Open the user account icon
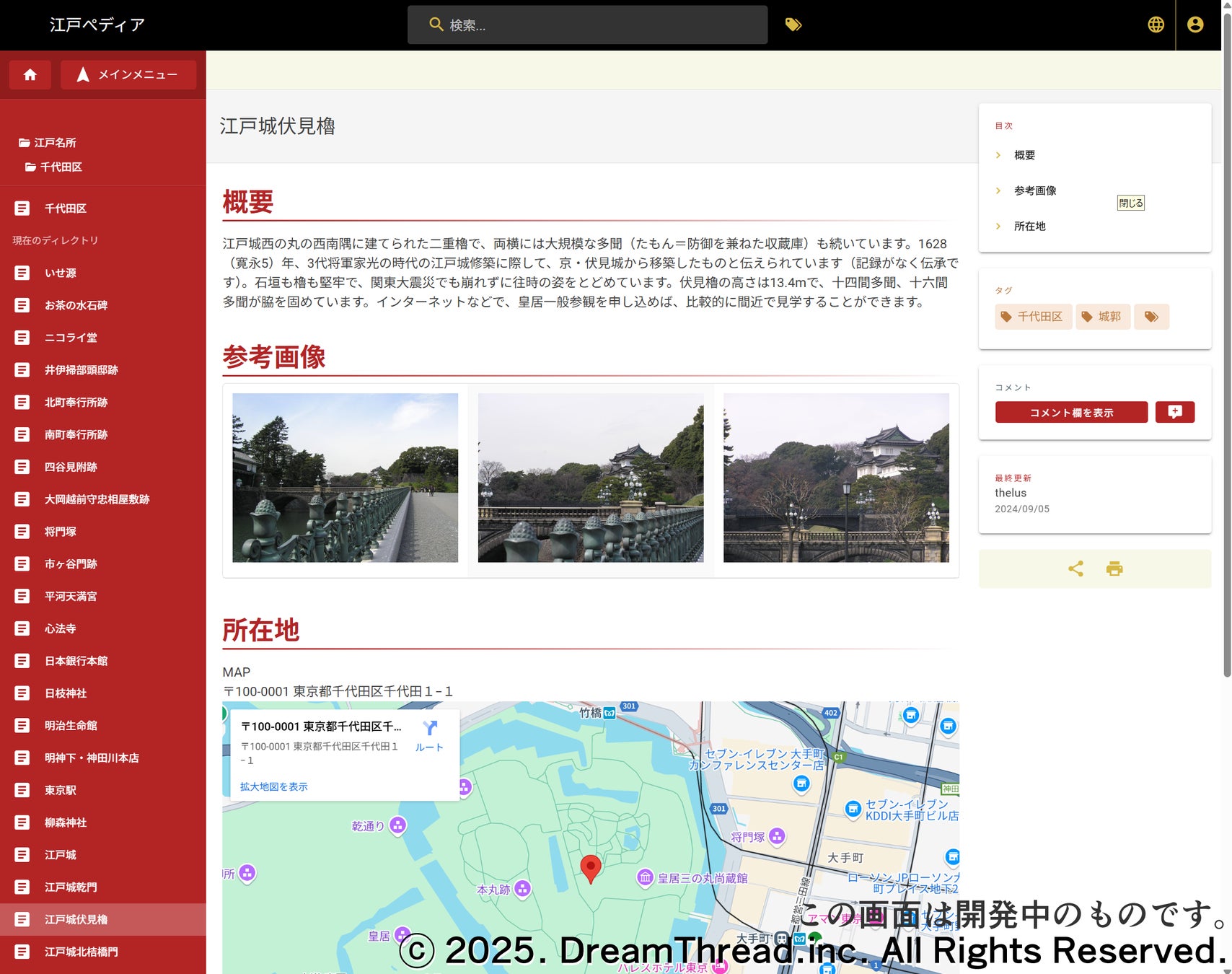 [1194, 25]
